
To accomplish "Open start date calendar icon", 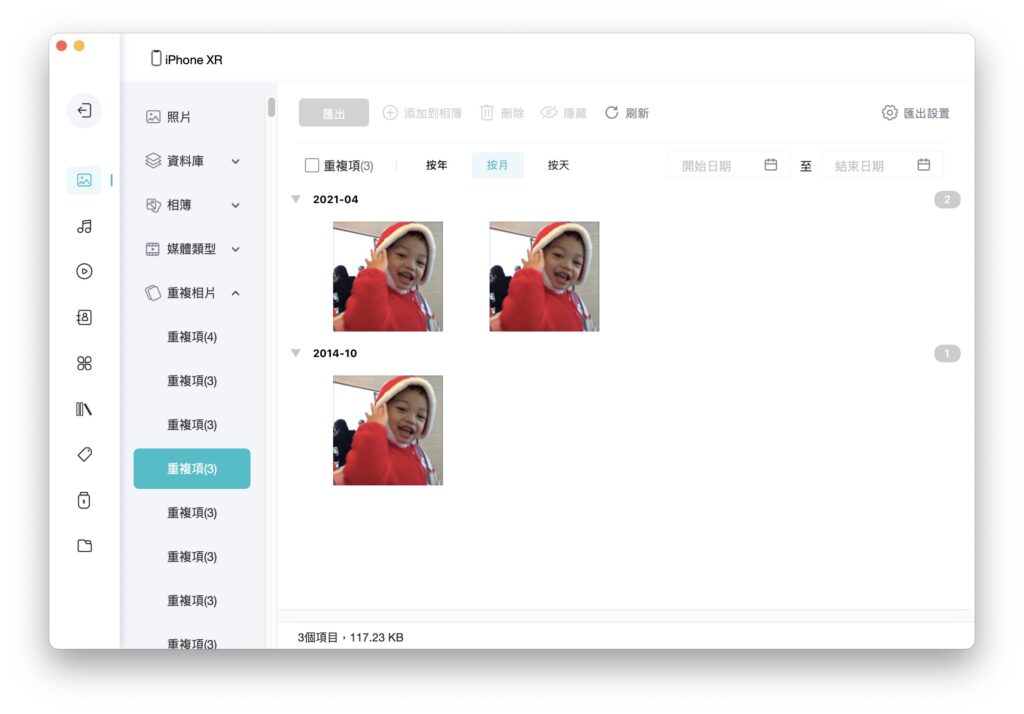I will (771, 165).
